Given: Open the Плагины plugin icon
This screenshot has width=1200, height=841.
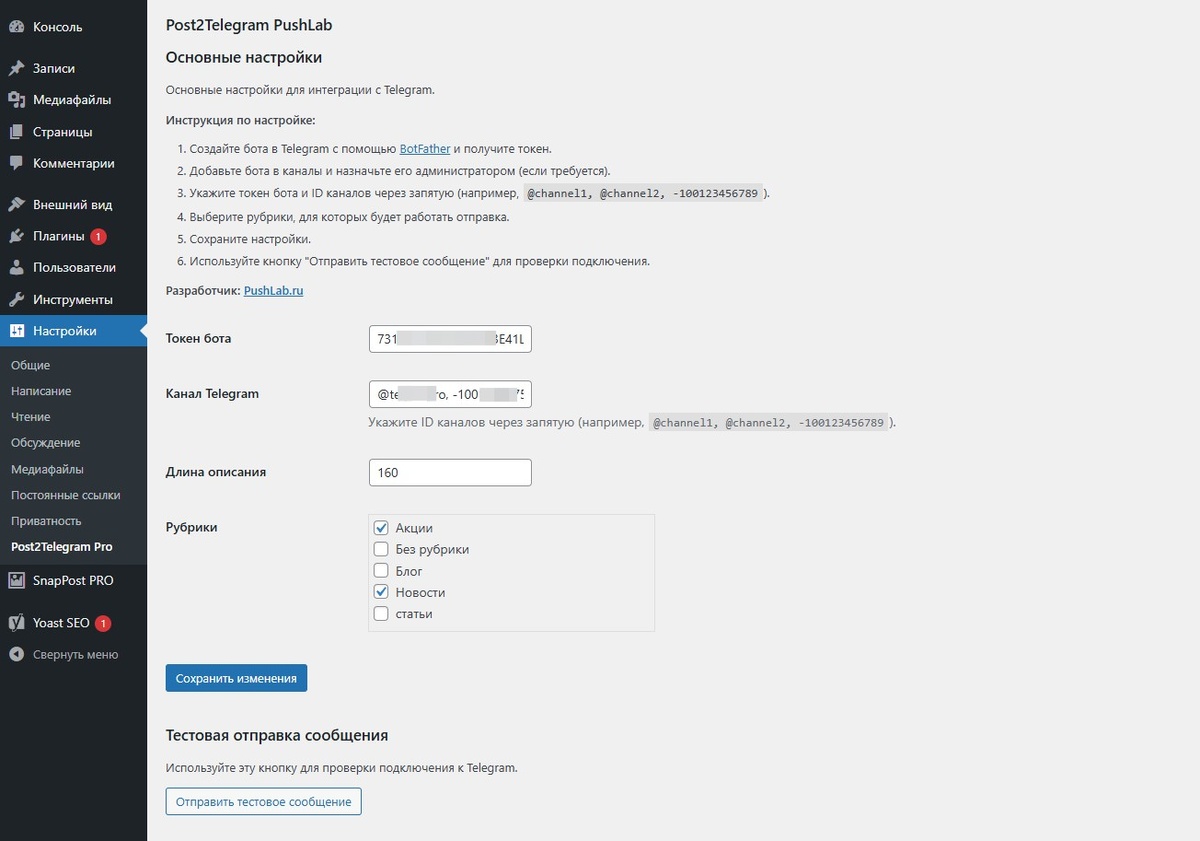Looking at the screenshot, I should coord(18,236).
